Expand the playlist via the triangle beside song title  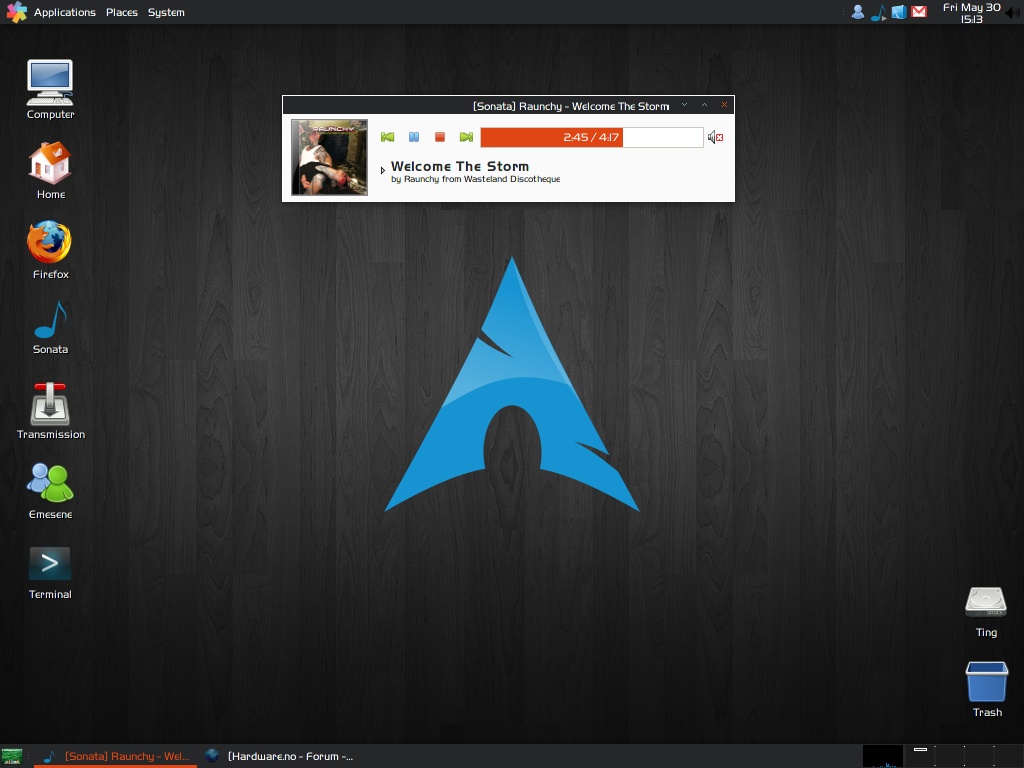(x=383, y=170)
